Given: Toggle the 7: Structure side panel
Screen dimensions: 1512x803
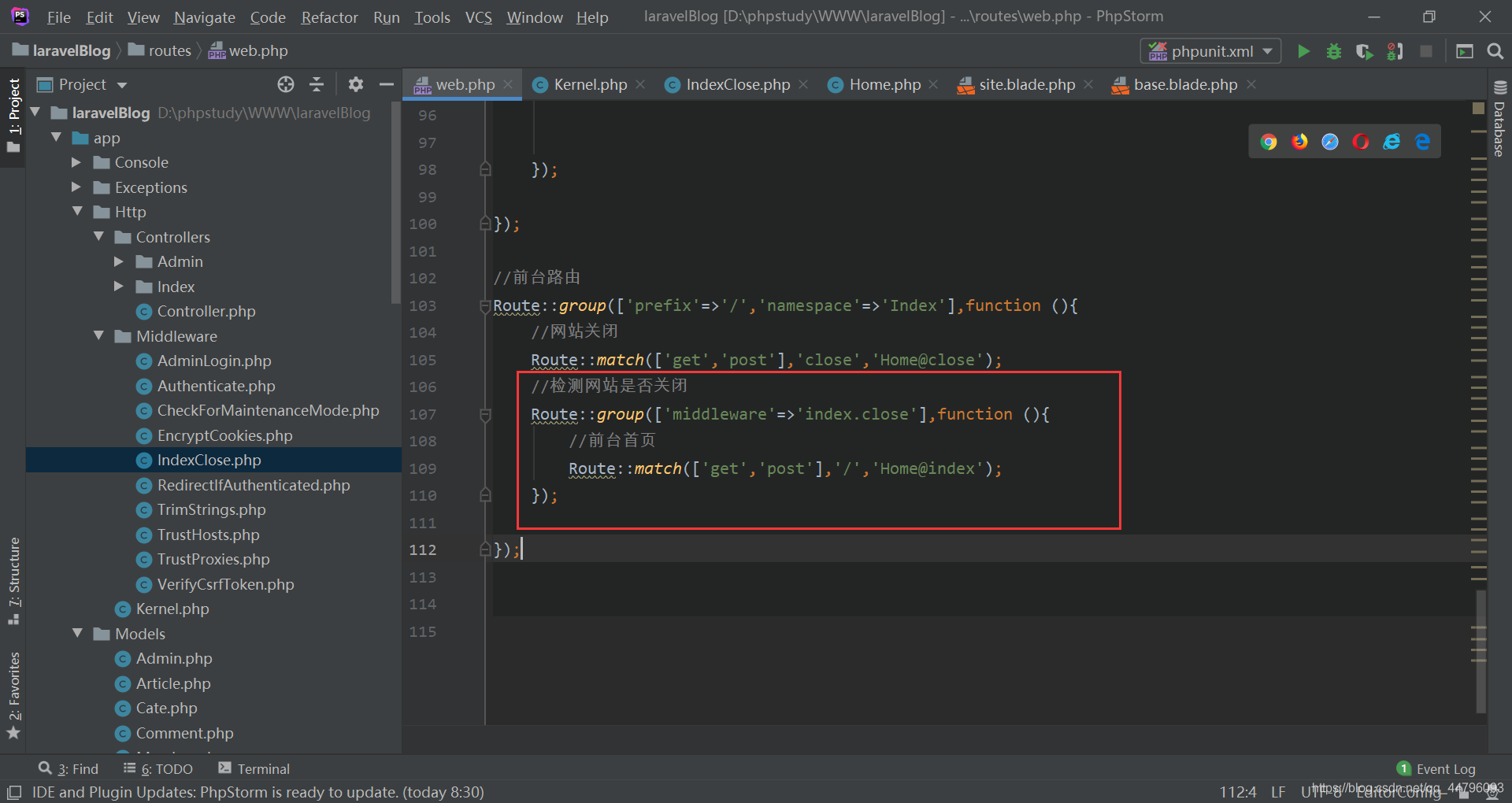Looking at the screenshot, I should (13, 581).
